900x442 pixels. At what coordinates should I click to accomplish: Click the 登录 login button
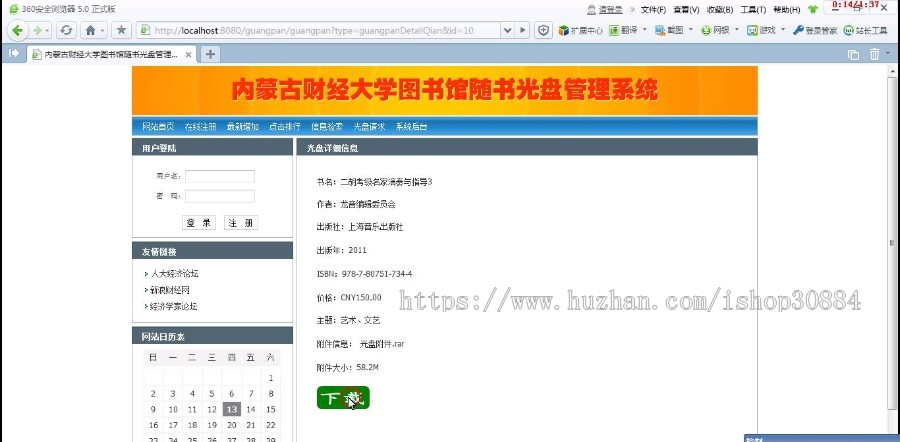[199, 223]
